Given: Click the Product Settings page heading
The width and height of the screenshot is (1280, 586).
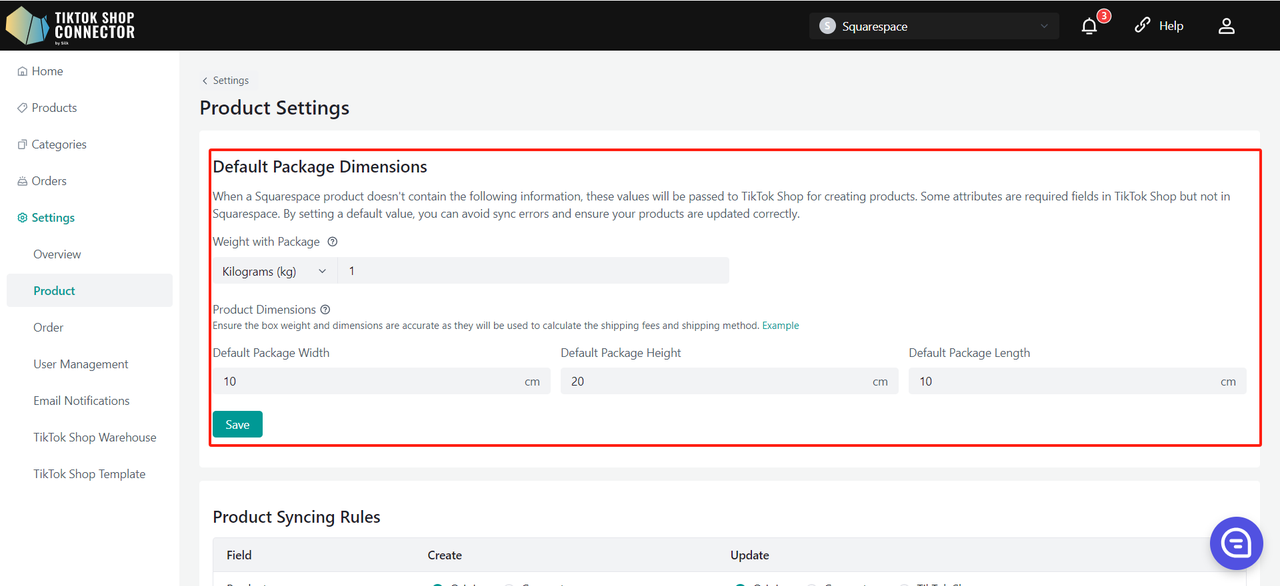Looking at the screenshot, I should click(x=275, y=108).
